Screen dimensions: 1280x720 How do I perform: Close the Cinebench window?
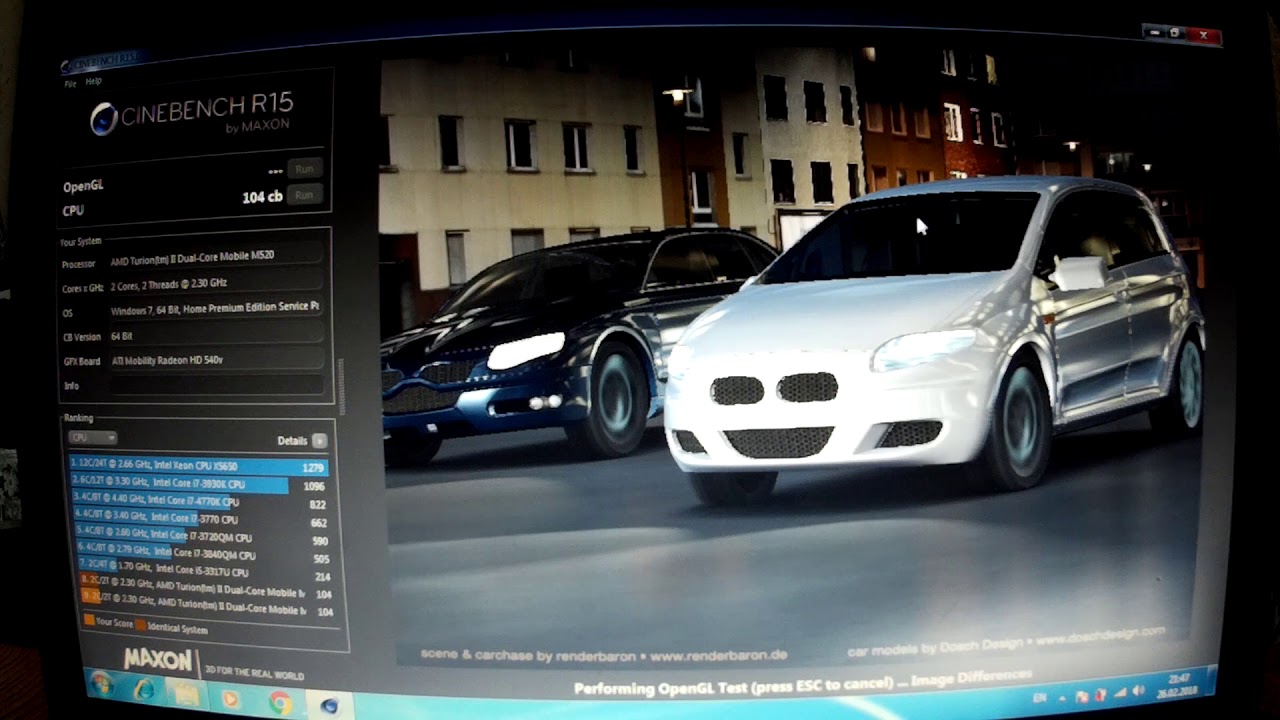point(1203,36)
